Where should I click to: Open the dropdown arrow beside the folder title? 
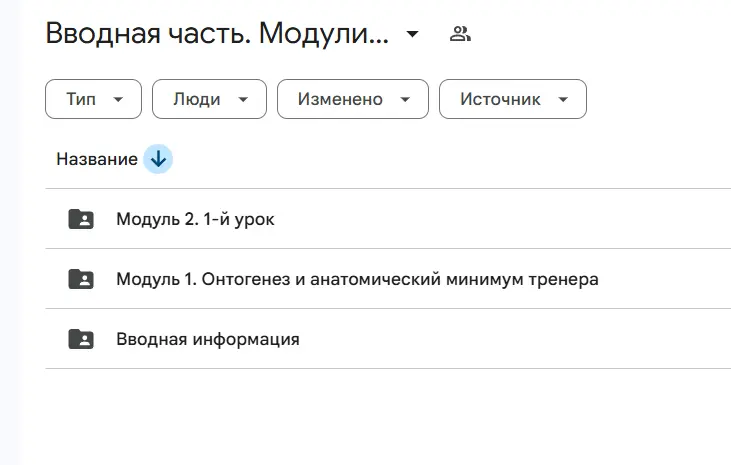pyautogui.click(x=412, y=35)
